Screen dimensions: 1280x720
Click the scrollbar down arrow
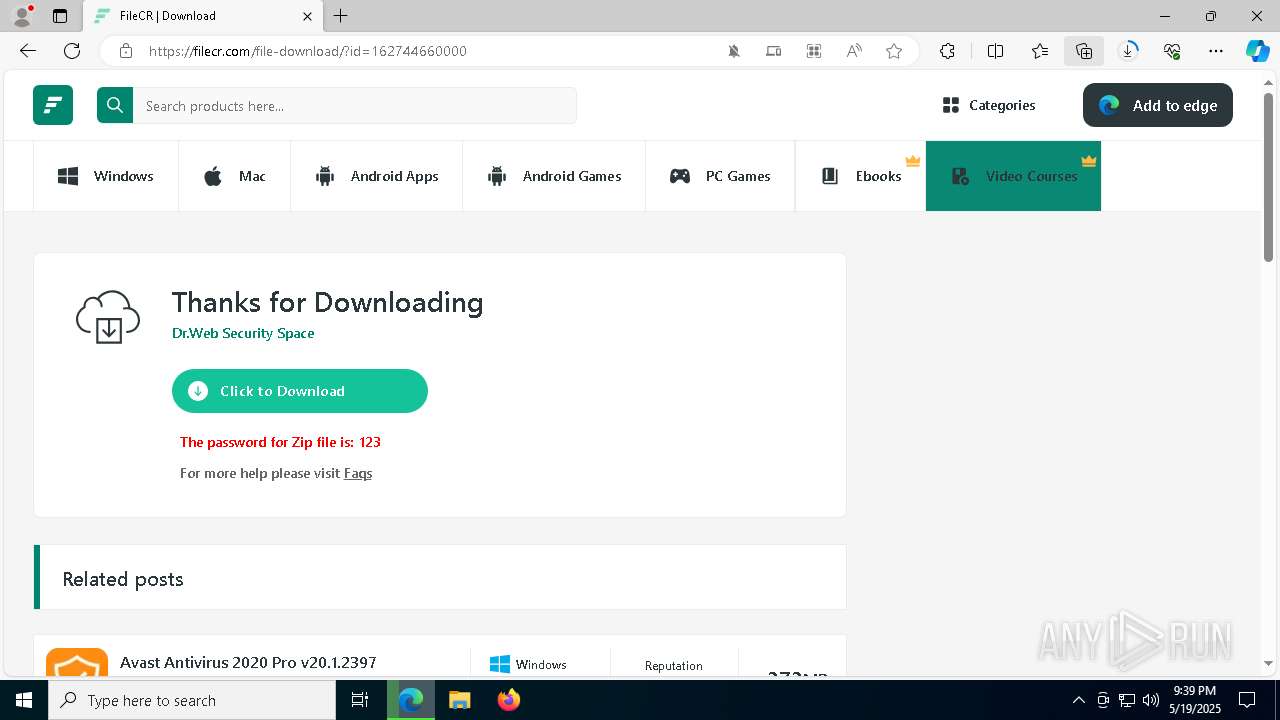1269,663
